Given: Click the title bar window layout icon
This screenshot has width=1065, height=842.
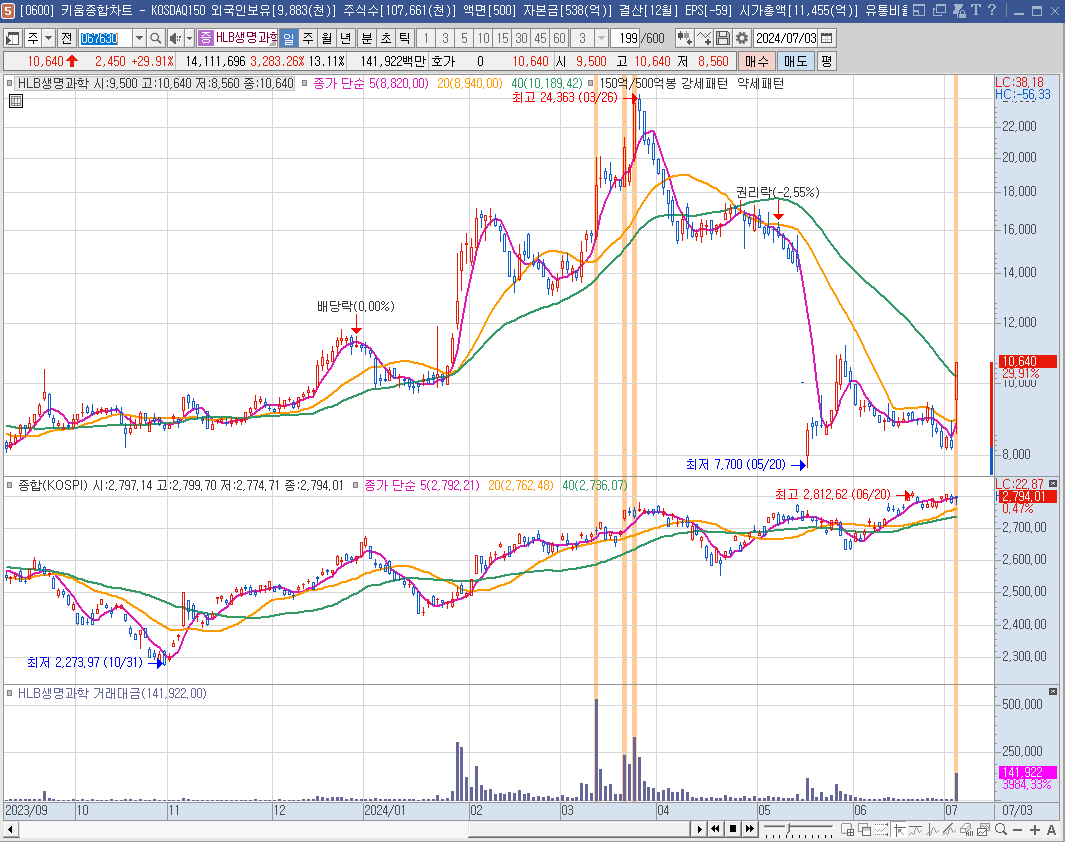Looking at the screenshot, I should (x=919, y=10).
